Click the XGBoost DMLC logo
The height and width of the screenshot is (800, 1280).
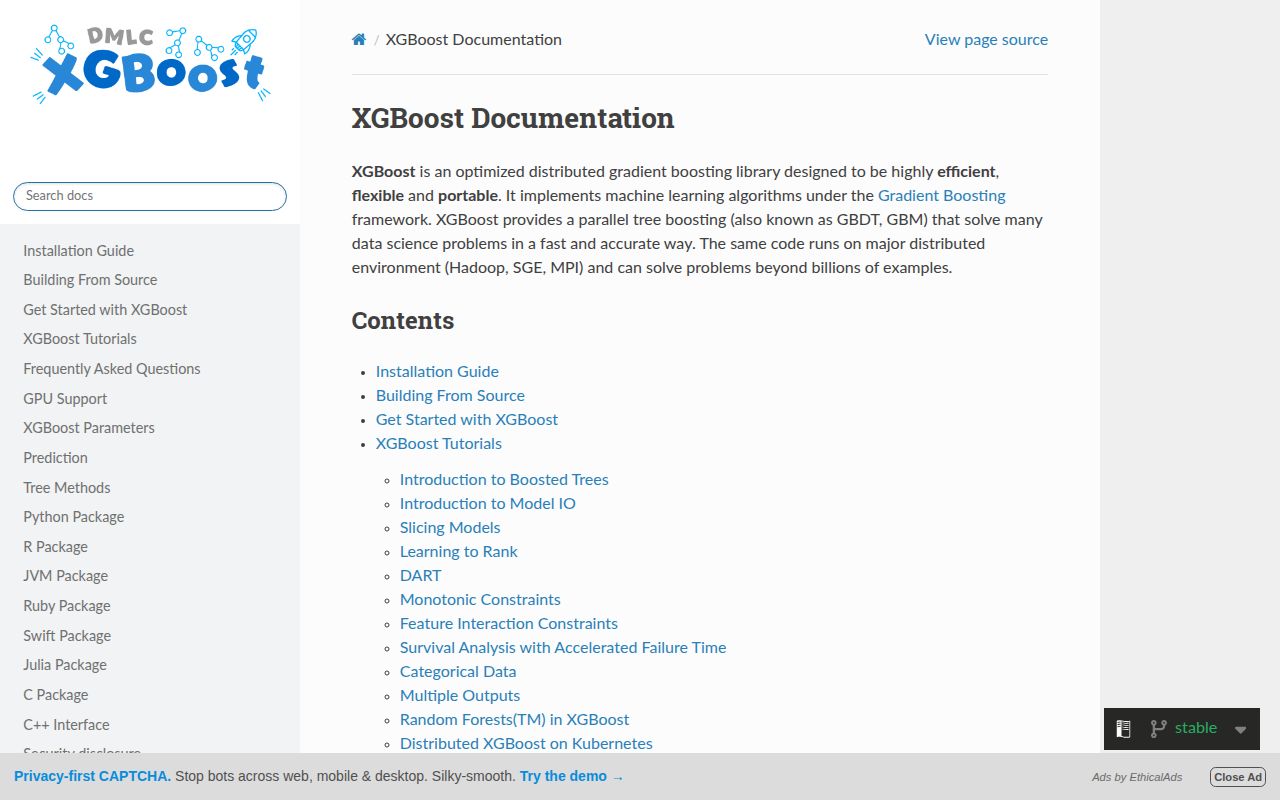150,64
